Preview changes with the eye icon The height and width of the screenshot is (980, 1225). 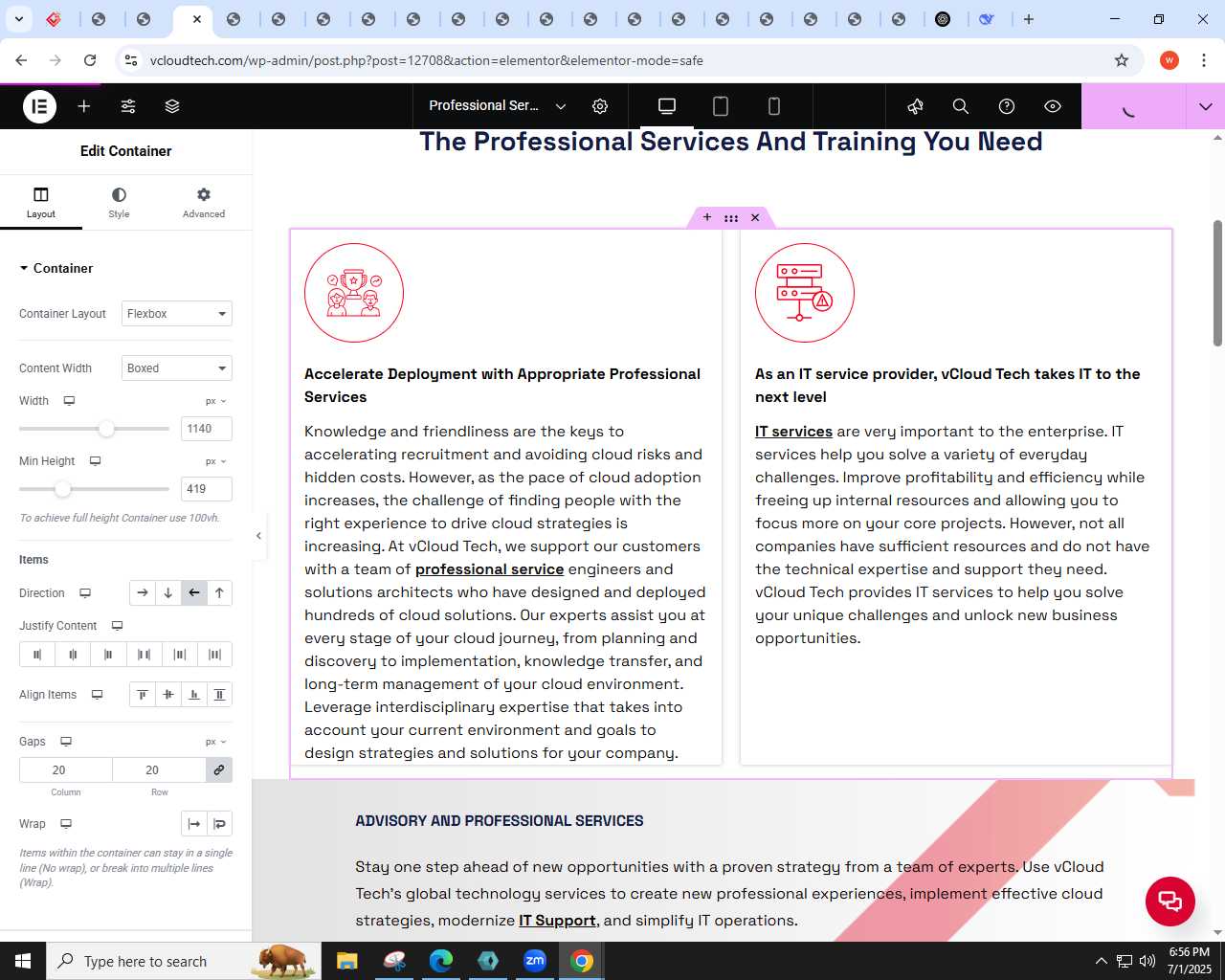click(1053, 106)
